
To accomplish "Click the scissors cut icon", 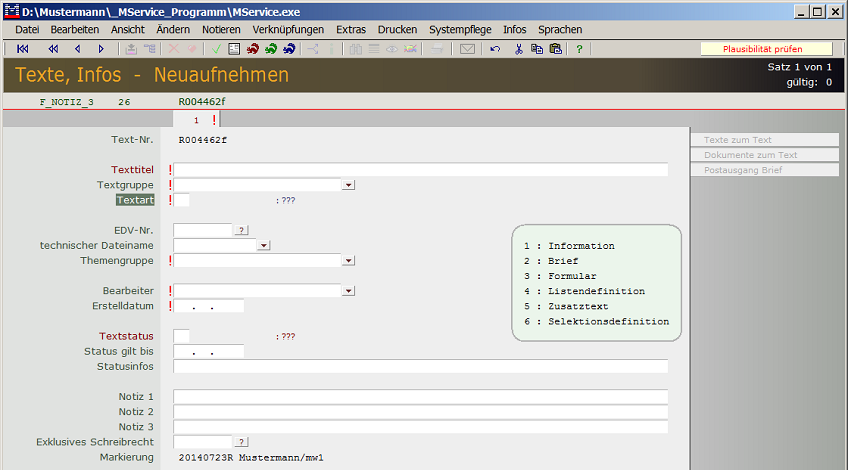I will (x=519, y=49).
